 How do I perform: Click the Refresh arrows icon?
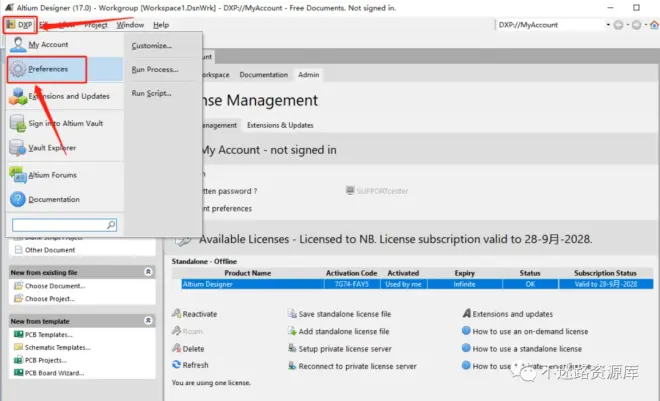pyautogui.click(x=176, y=364)
